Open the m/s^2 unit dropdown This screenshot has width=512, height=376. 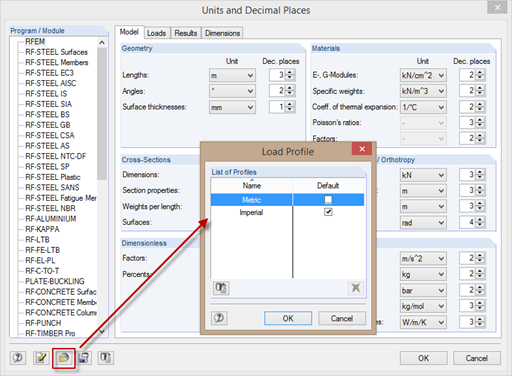[x=423, y=258]
